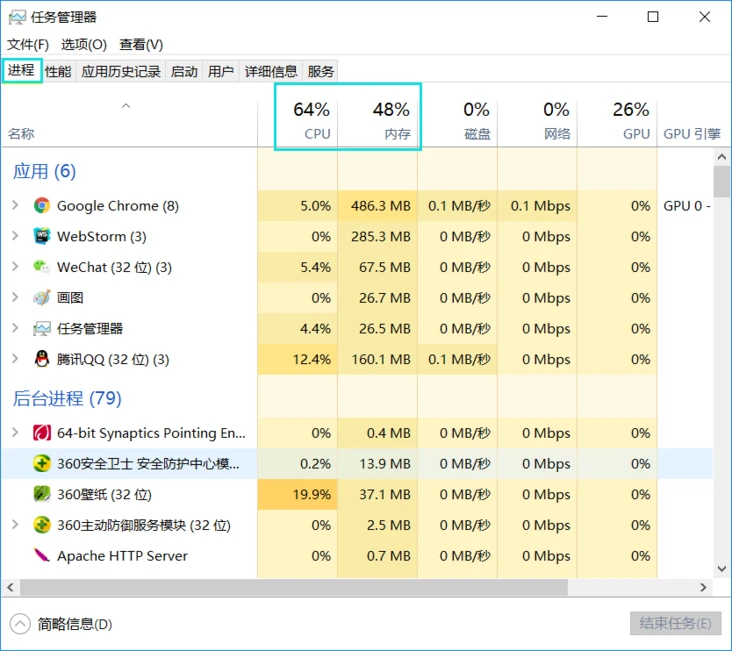
Task: Open the 选项(O) menu
Action: 84,44
